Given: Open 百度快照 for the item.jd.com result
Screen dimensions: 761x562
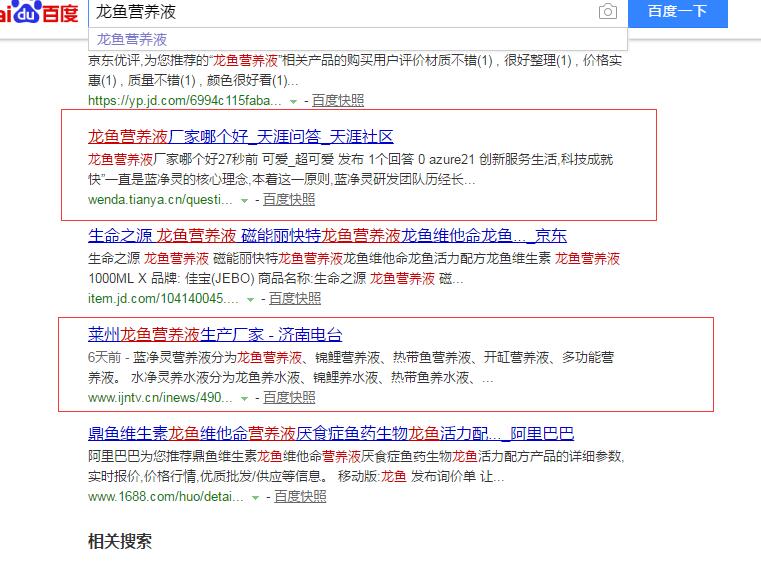Looking at the screenshot, I should point(294,298).
